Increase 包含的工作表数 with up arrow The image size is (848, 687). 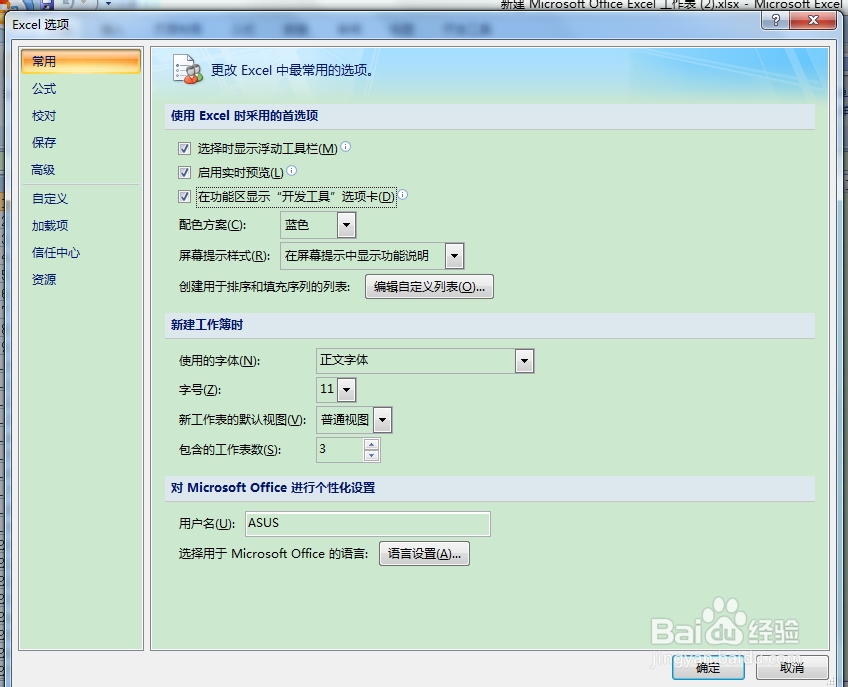(371, 445)
